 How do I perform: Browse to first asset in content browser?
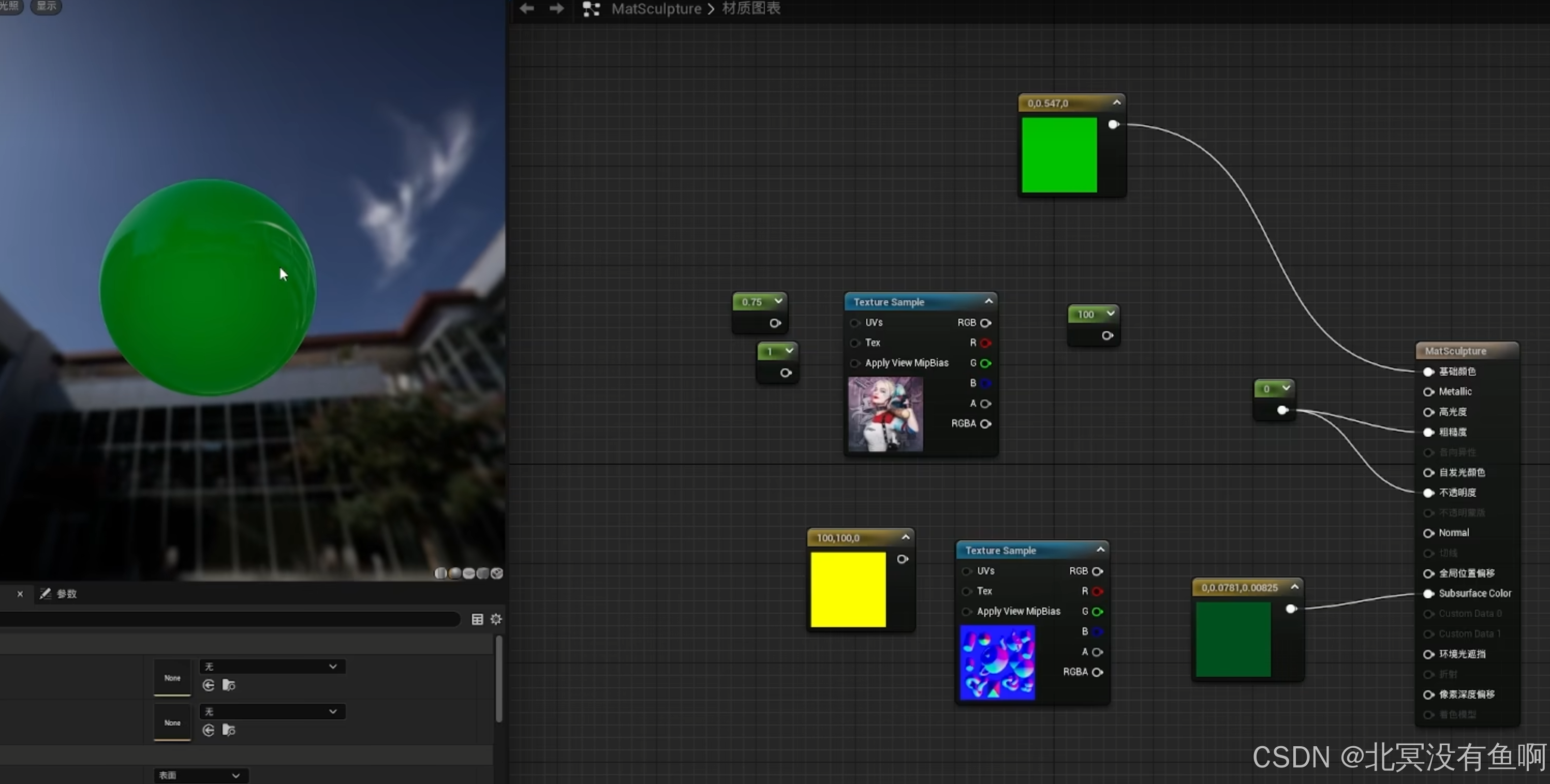229,685
